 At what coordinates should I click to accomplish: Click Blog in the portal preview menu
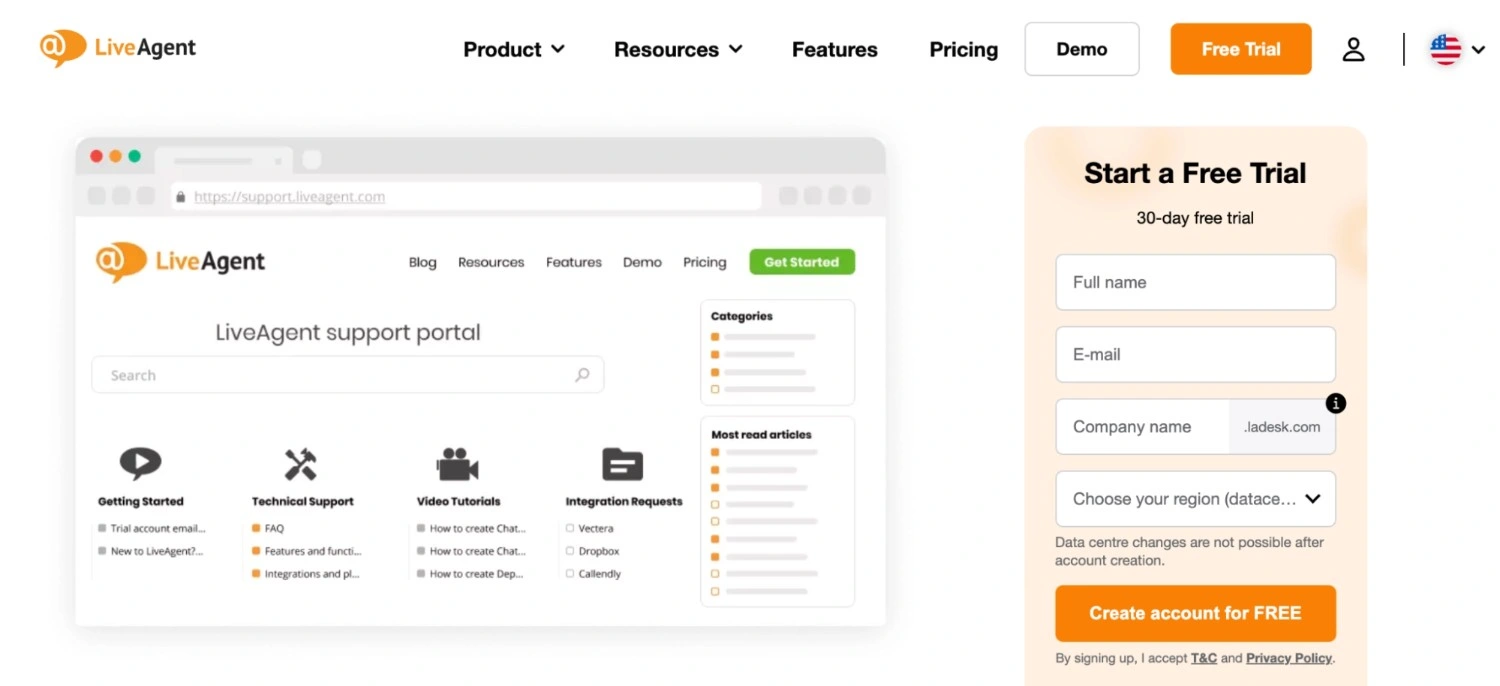423,262
